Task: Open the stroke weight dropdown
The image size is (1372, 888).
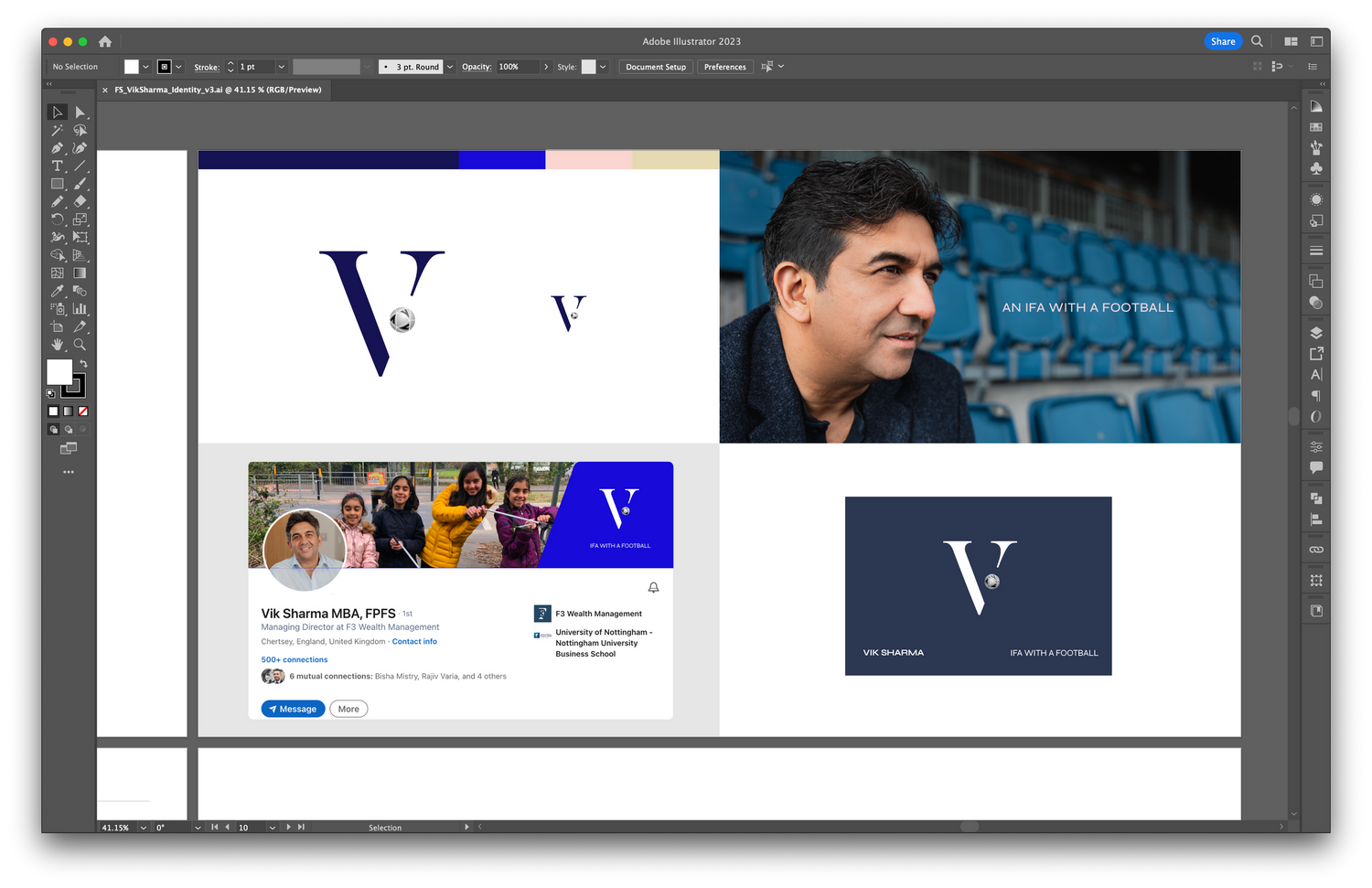Action: (281, 67)
